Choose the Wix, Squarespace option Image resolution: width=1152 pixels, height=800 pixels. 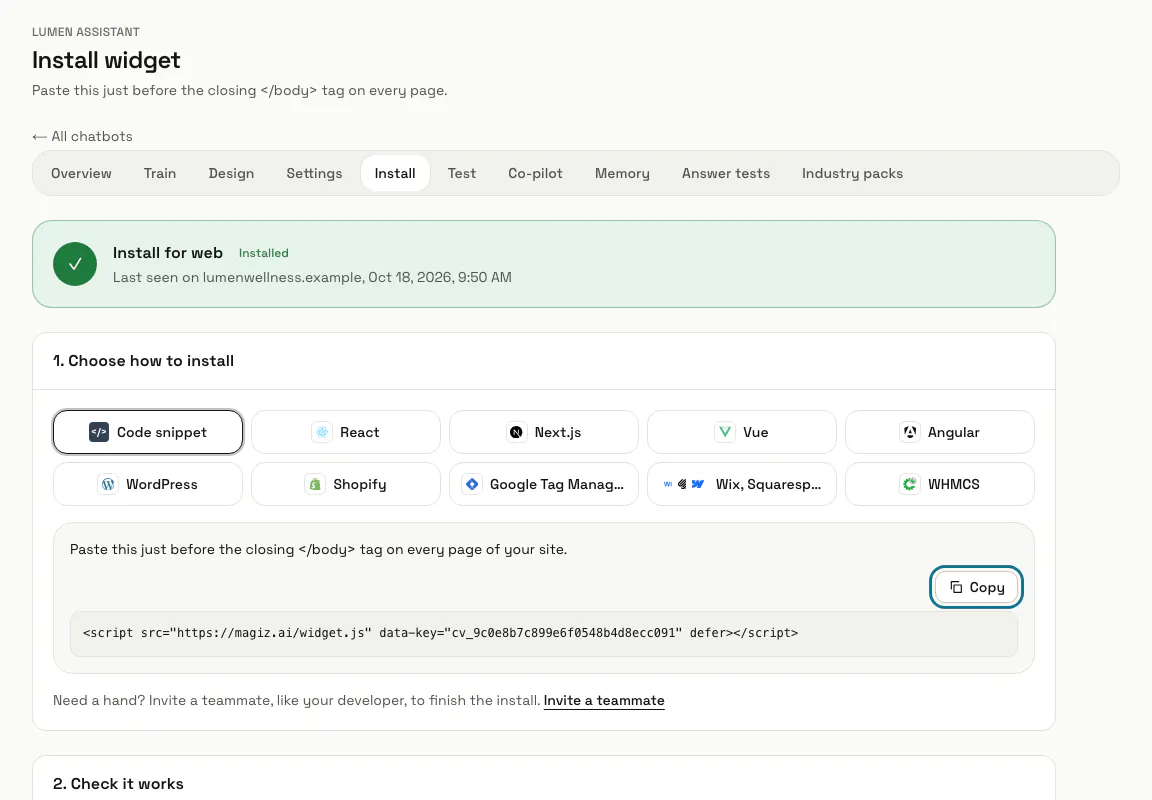point(742,484)
